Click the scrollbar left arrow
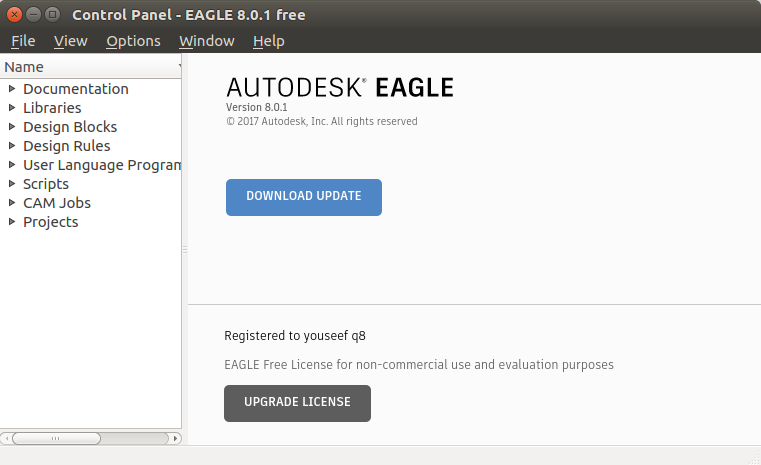Screen dimensions: 761x465 tap(6, 438)
